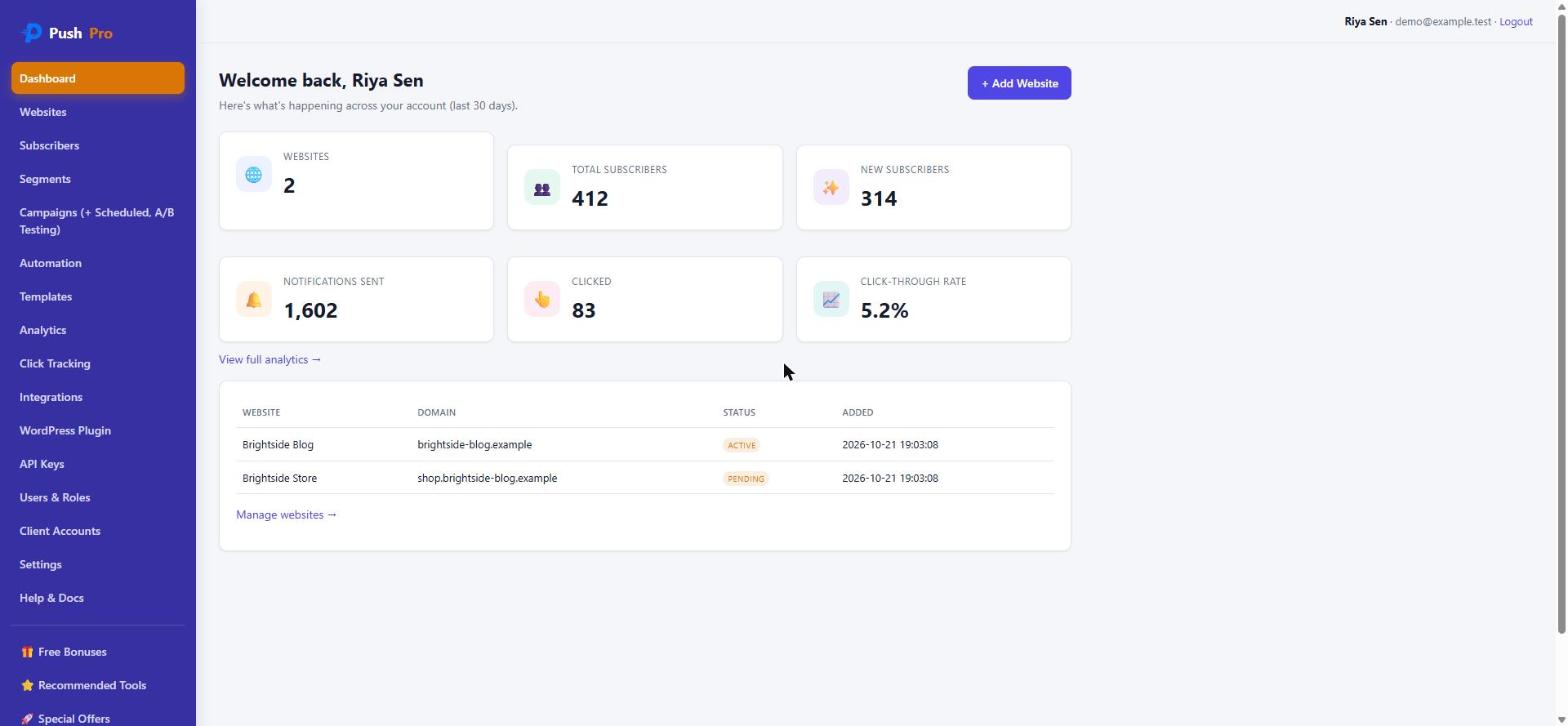Click the globe icon in Websites card
This screenshot has height=726, width=1568.
click(254, 174)
